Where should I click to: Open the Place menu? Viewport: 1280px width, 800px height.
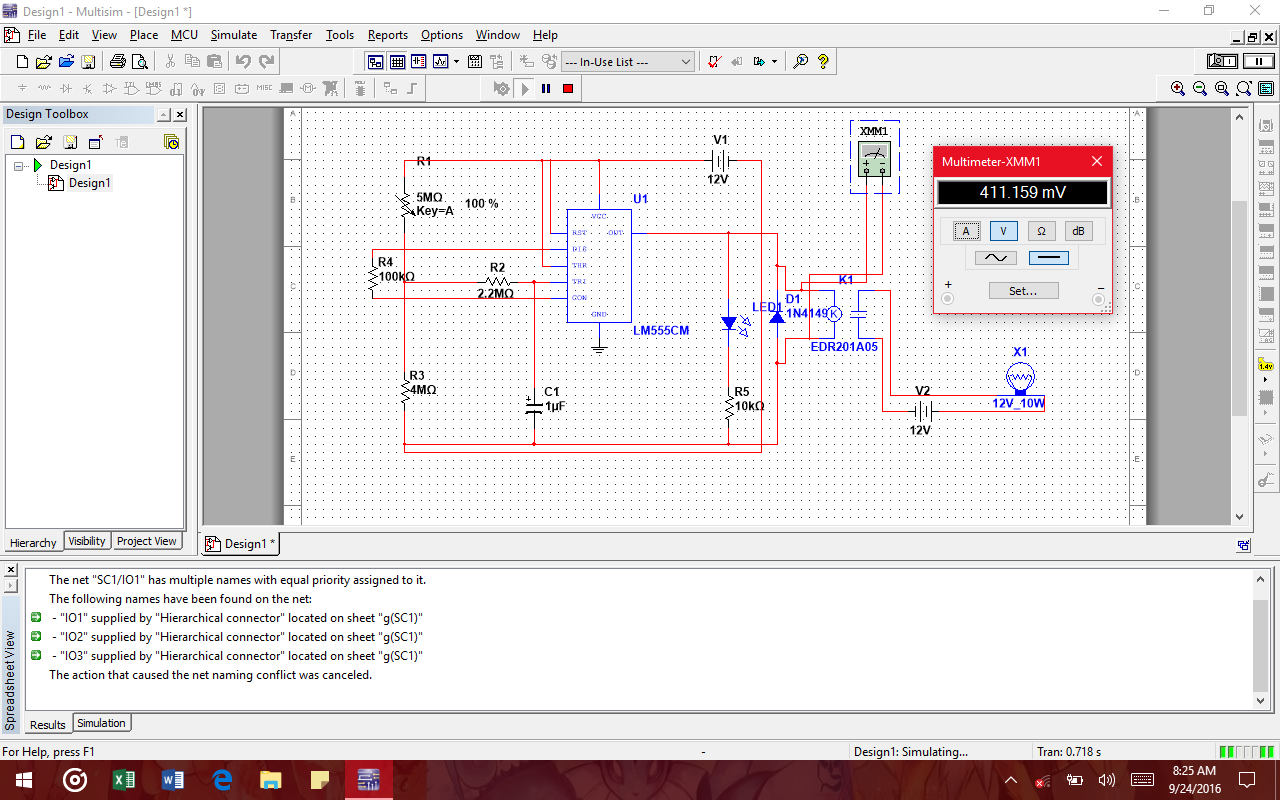pos(144,35)
